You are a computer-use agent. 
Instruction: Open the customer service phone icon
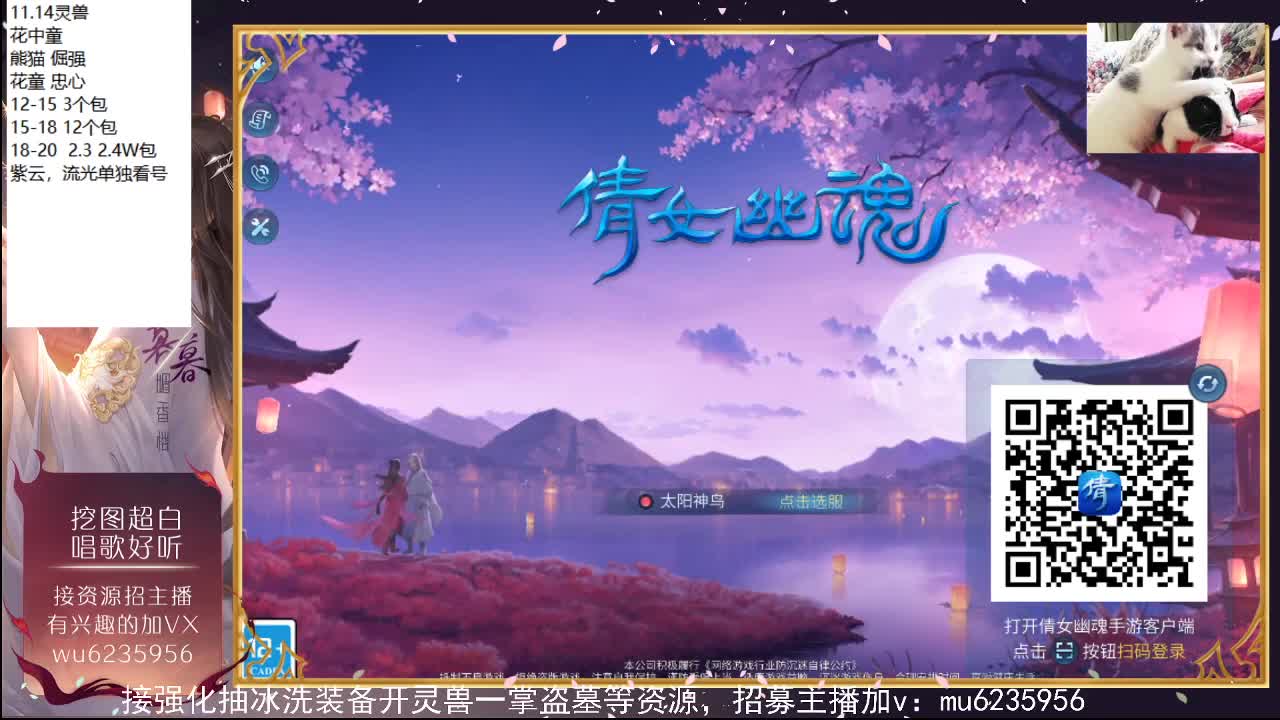[261, 173]
